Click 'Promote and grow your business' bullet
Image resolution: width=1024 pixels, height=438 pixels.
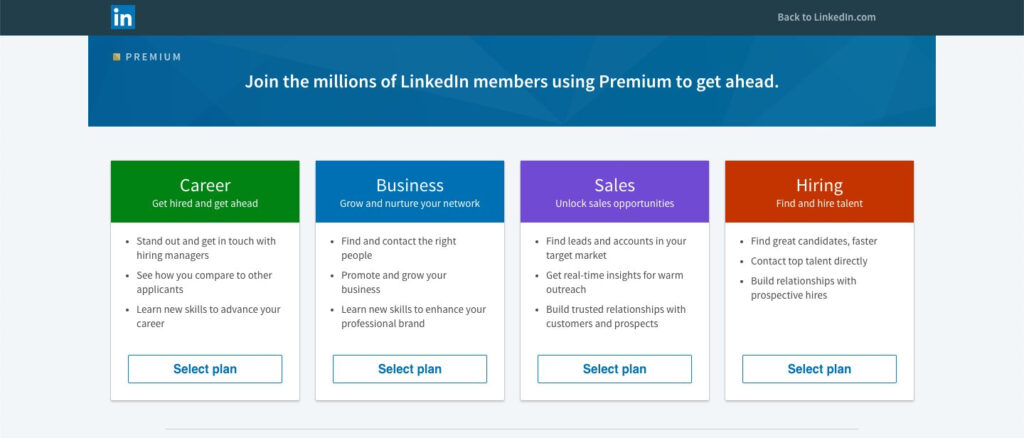[x=394, y=282]
